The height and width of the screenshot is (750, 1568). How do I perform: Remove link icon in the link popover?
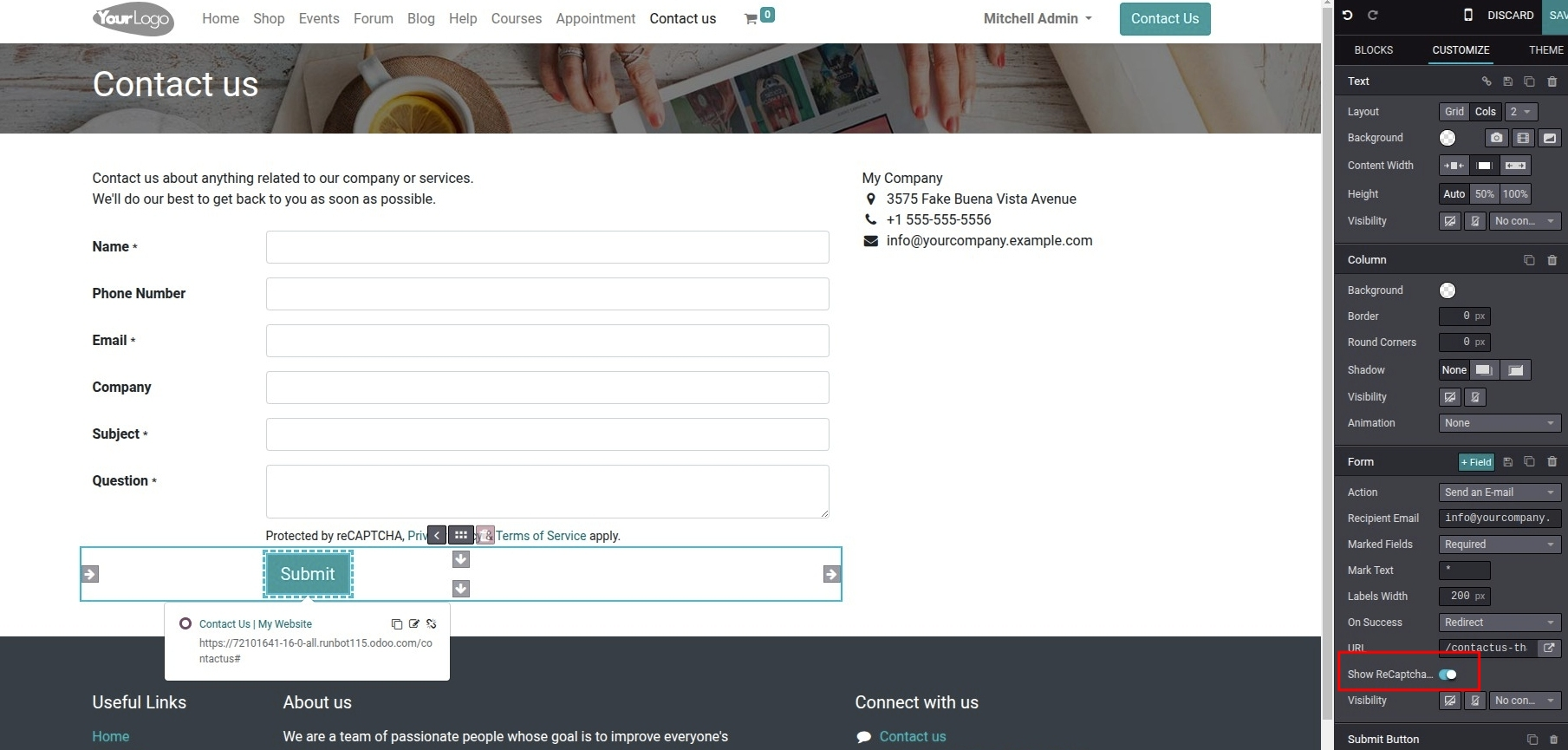point(432,624)
